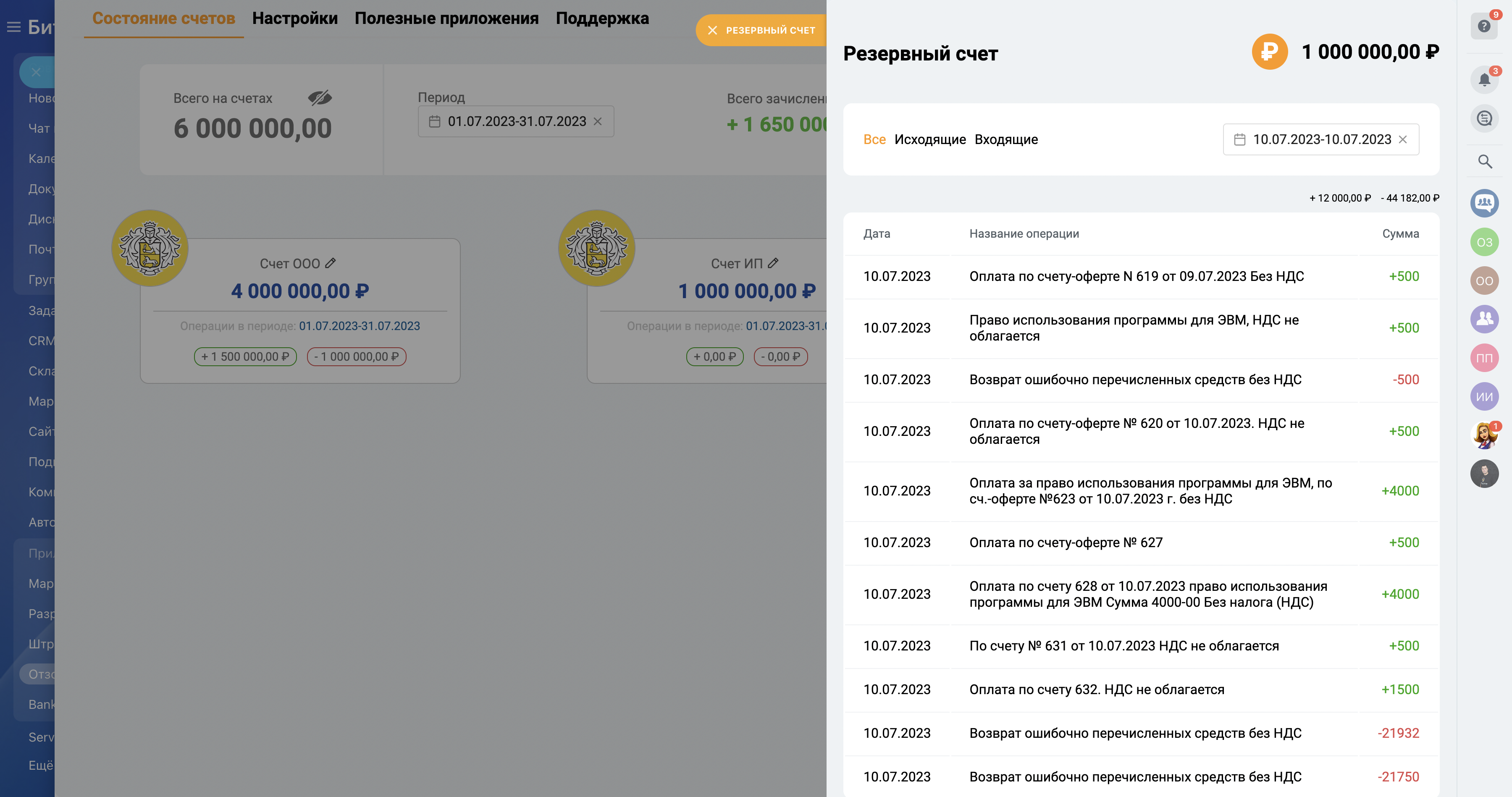
Task: Switch the filter to Исходящие
Action: (930, 139)
